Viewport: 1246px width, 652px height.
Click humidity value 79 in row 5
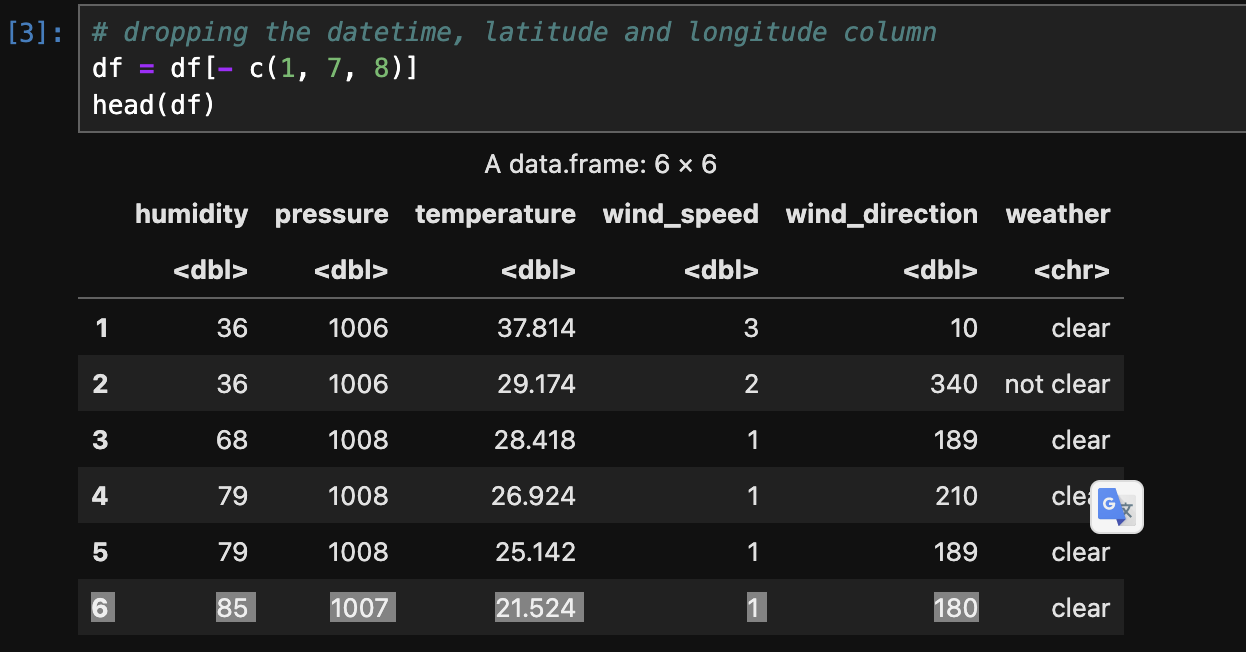(232, 552)
